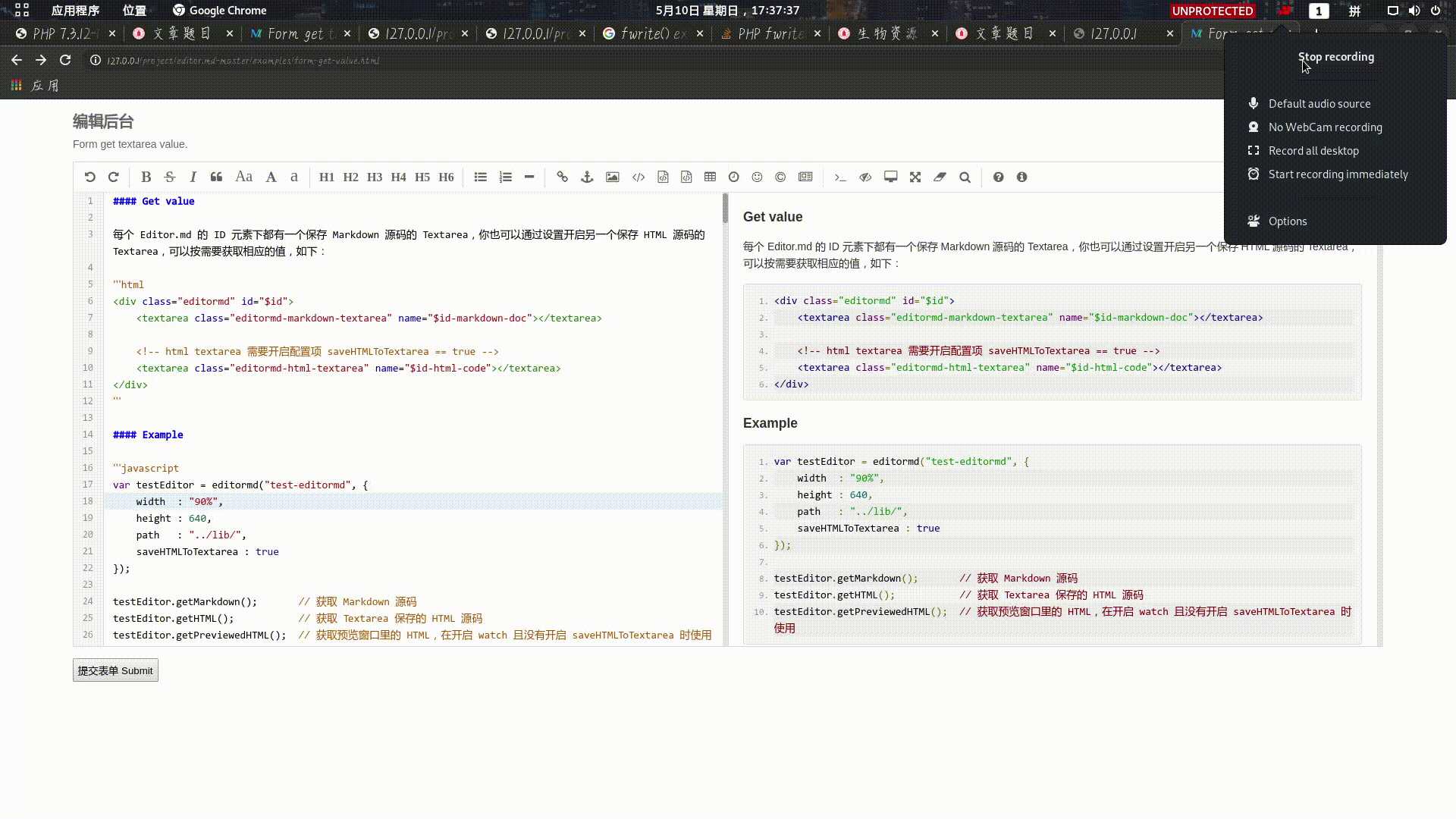Insert a page break
1456x819 pixels.
click(805, 177)
